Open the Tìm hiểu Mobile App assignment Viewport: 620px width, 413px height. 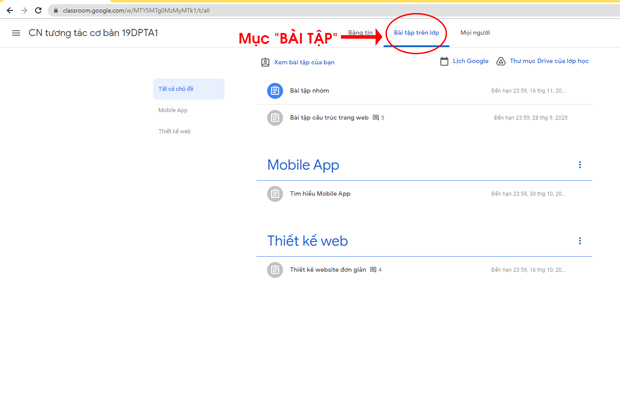320,193
